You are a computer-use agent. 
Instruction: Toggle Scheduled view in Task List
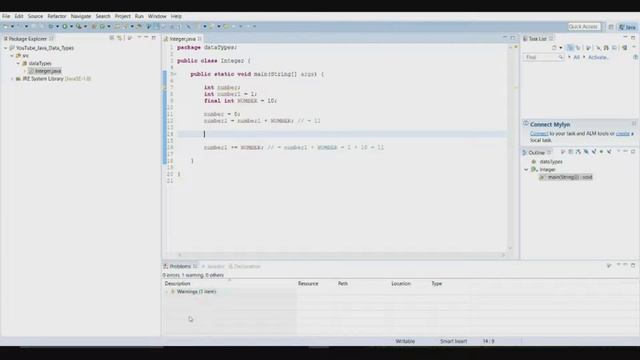tap(578, 48)
